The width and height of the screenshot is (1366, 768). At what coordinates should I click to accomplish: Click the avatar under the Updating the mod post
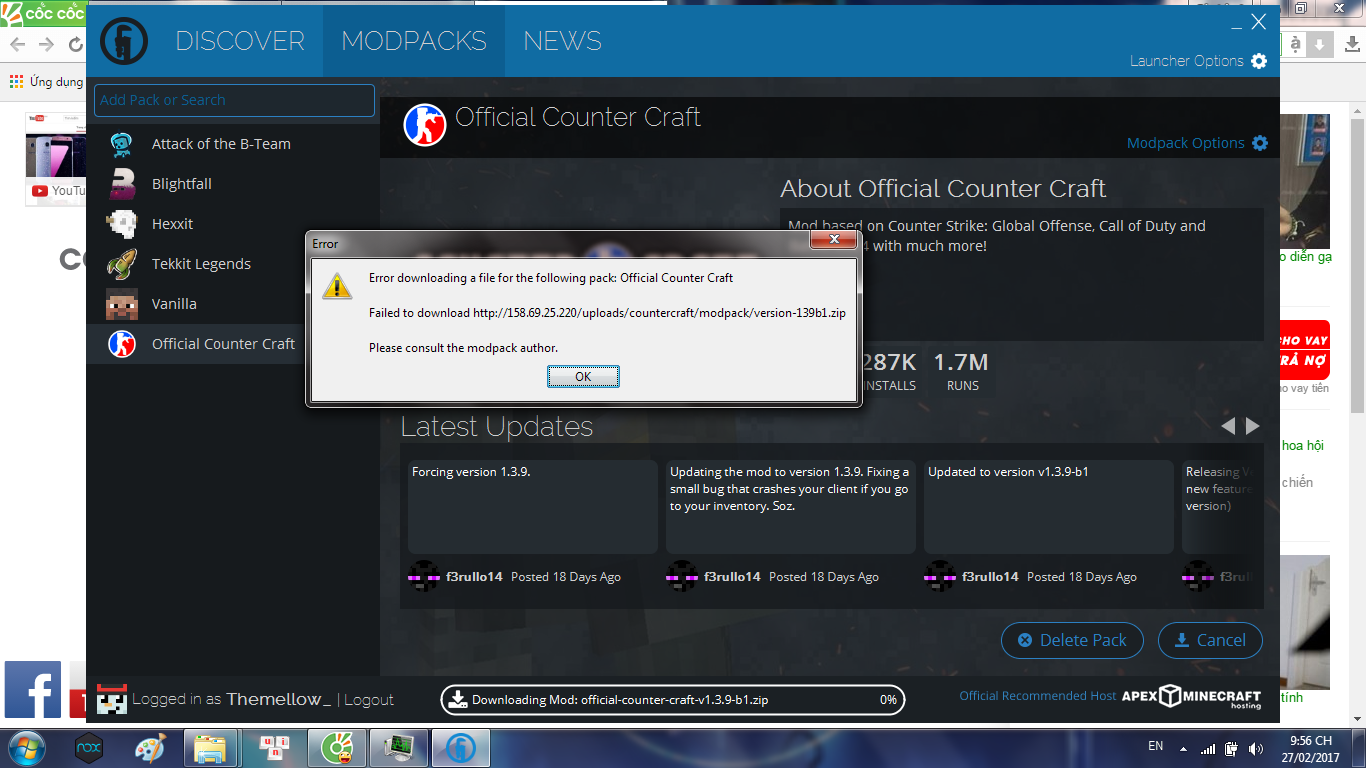tap(682, 577)
